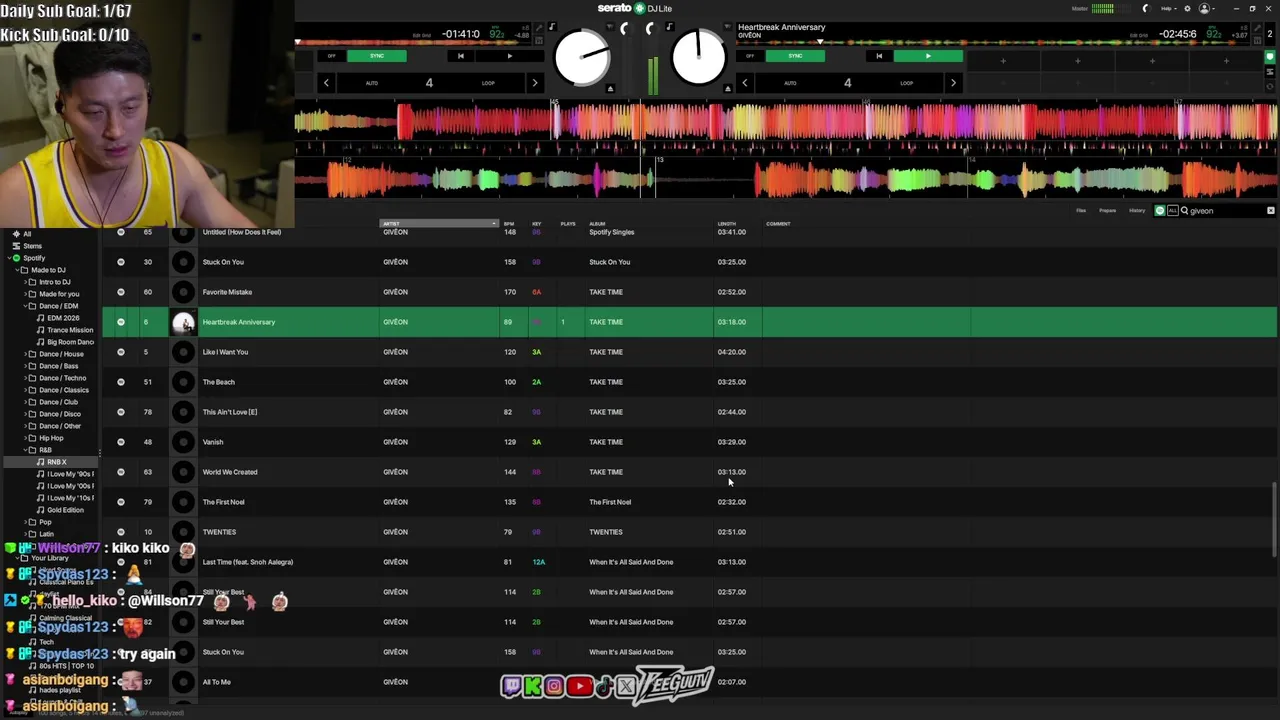
Task: Sort library by KEY column
Action: click(x=536, y=223)
